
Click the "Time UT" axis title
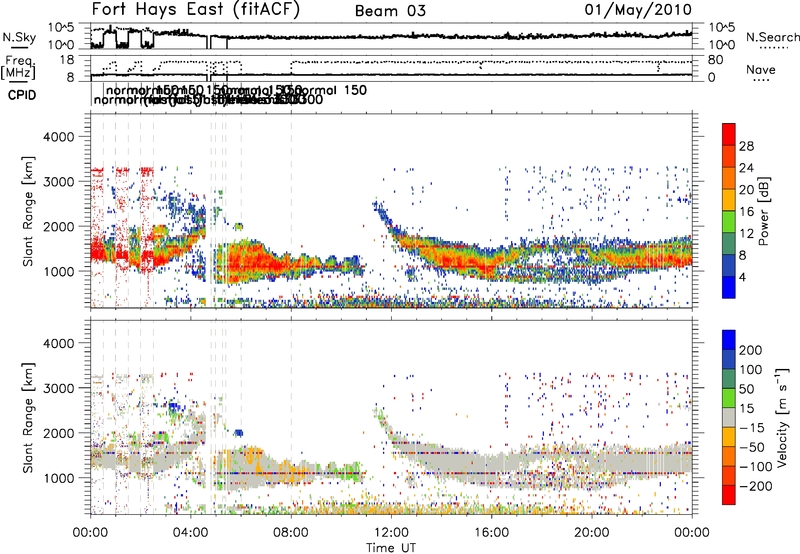pos(391,548)
